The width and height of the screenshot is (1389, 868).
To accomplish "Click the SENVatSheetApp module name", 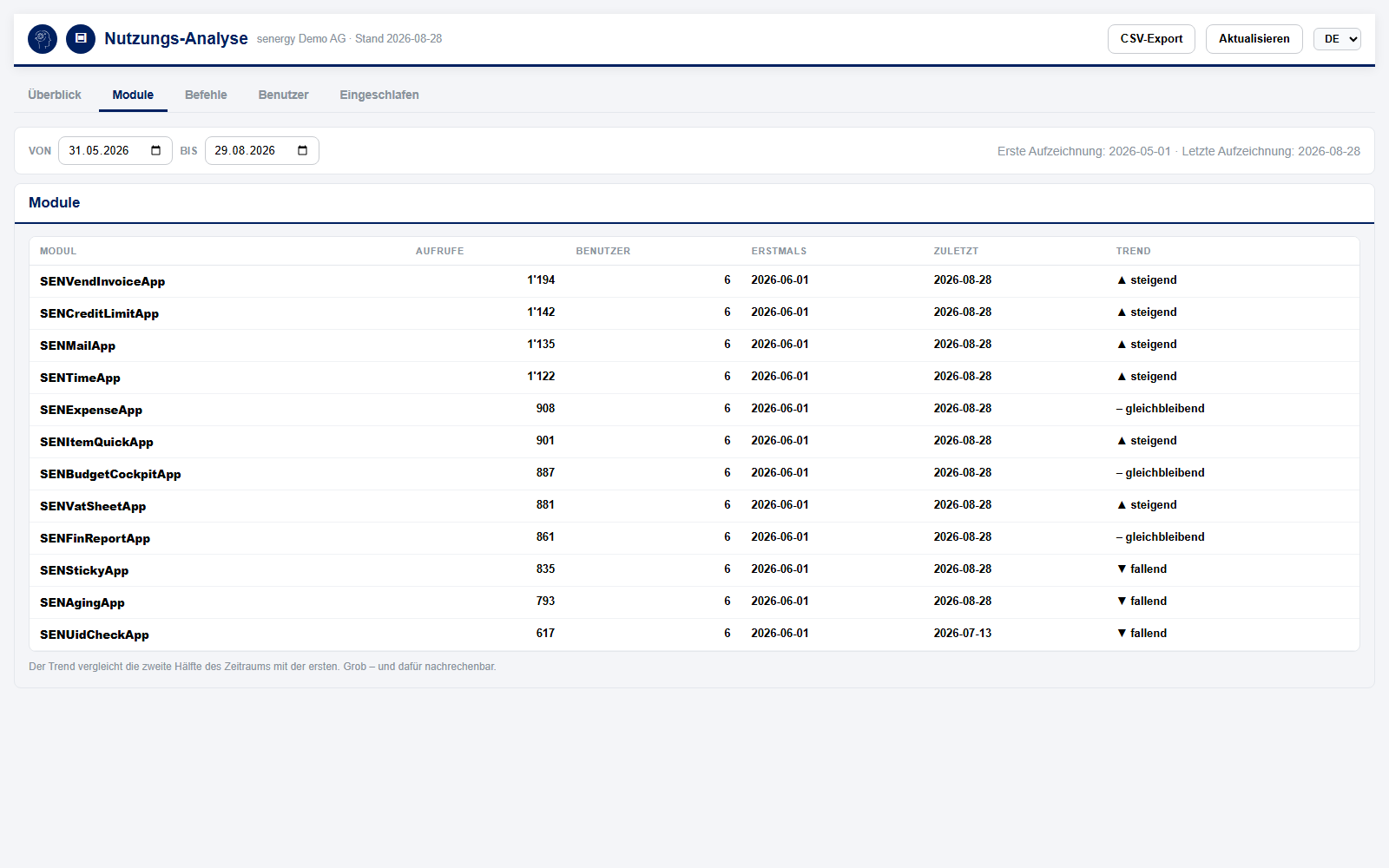I will pyautogui.click(x=93, y=506).
